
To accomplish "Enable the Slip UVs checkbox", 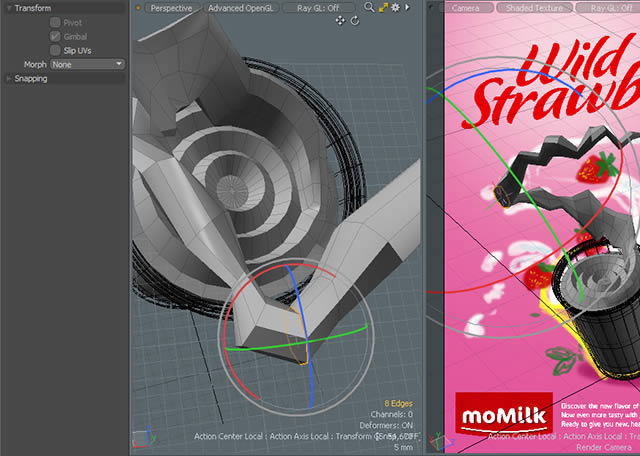I will (x=55, y=50).
